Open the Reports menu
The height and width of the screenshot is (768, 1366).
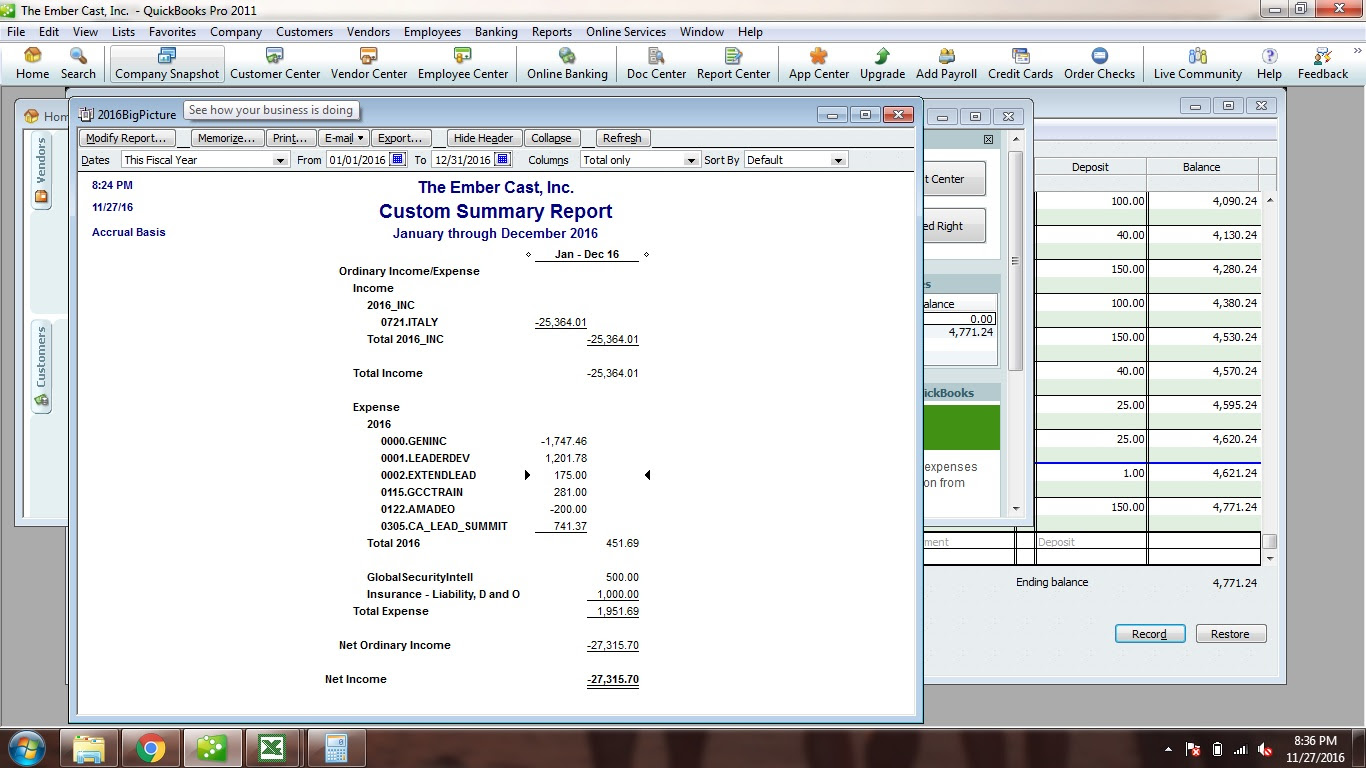(x=552, y=32)
